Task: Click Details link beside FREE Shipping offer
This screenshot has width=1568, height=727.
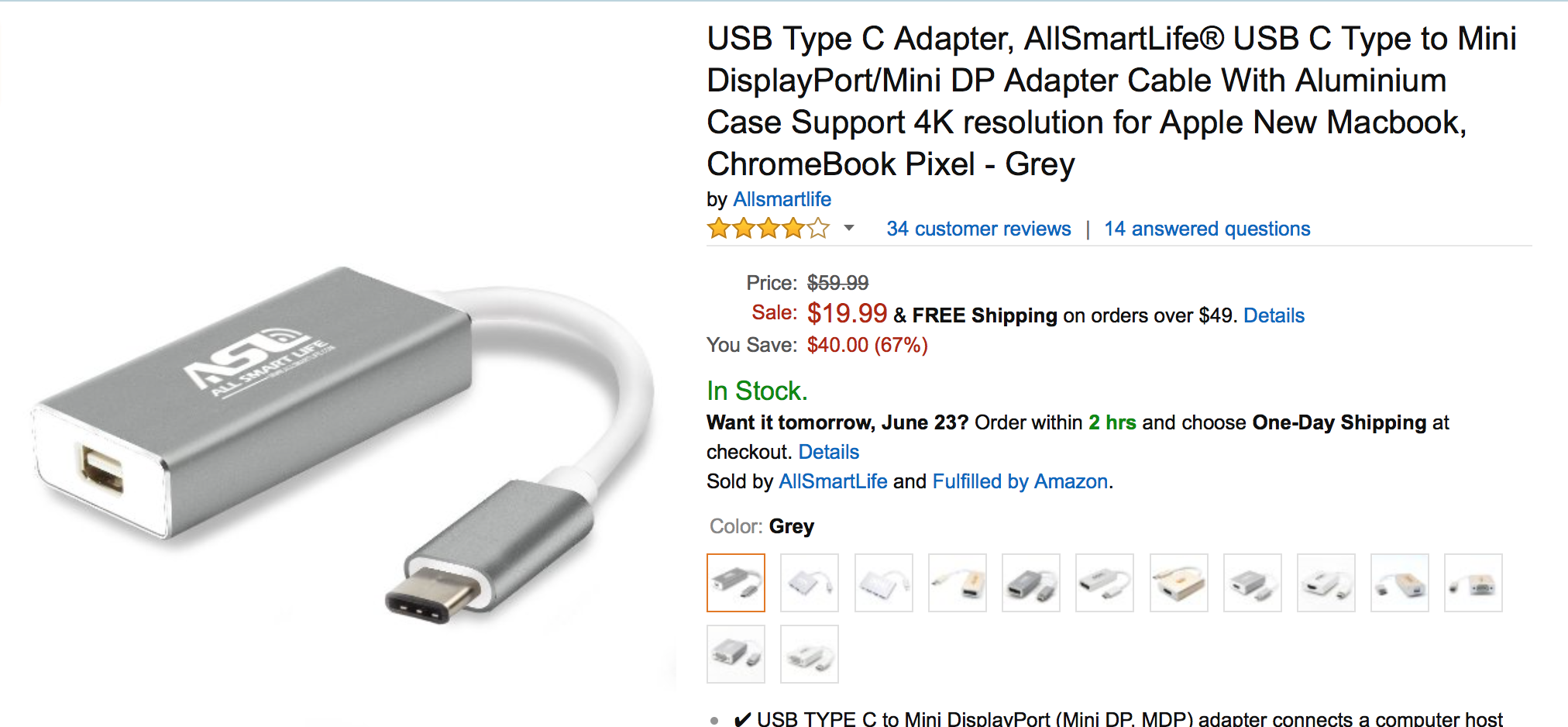Action: pyautogui.click(x=1274, y=315)
